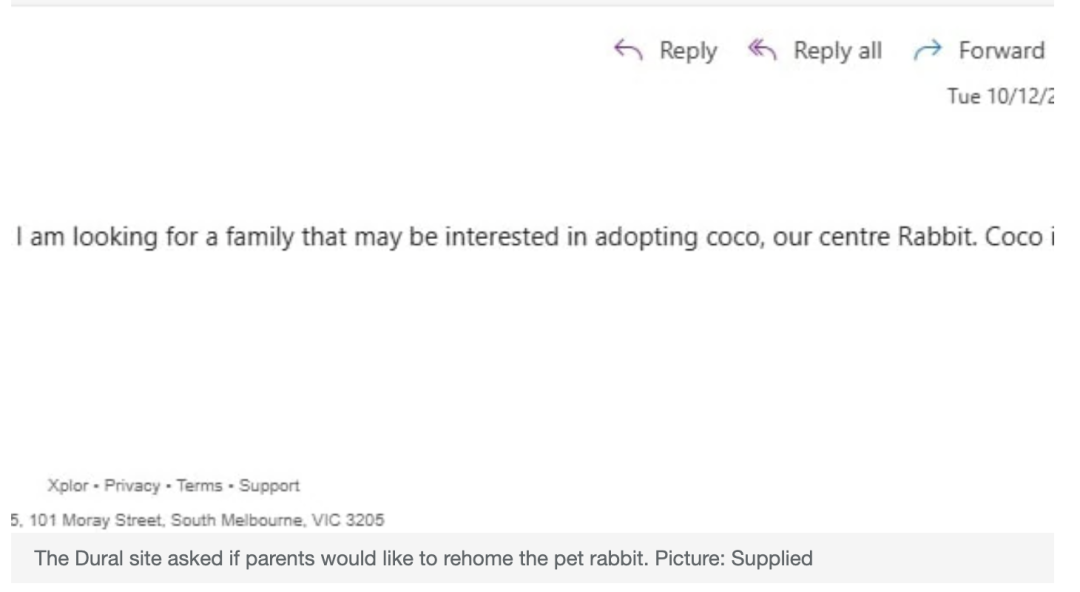Click the Reply all double-arrow icon
Viewport: 1080px width, 592px height.
(x=762, y=51)
